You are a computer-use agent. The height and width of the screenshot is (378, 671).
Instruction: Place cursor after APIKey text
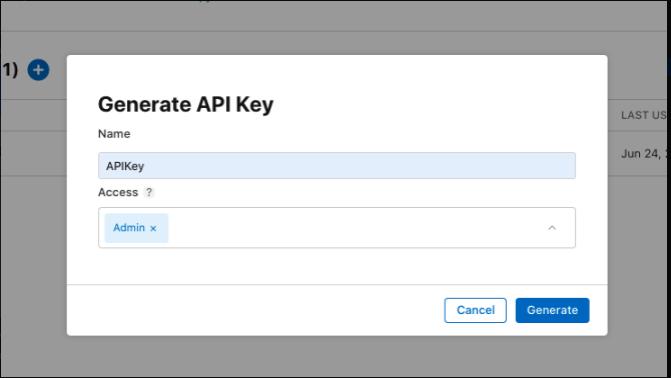tap(145, 166)
